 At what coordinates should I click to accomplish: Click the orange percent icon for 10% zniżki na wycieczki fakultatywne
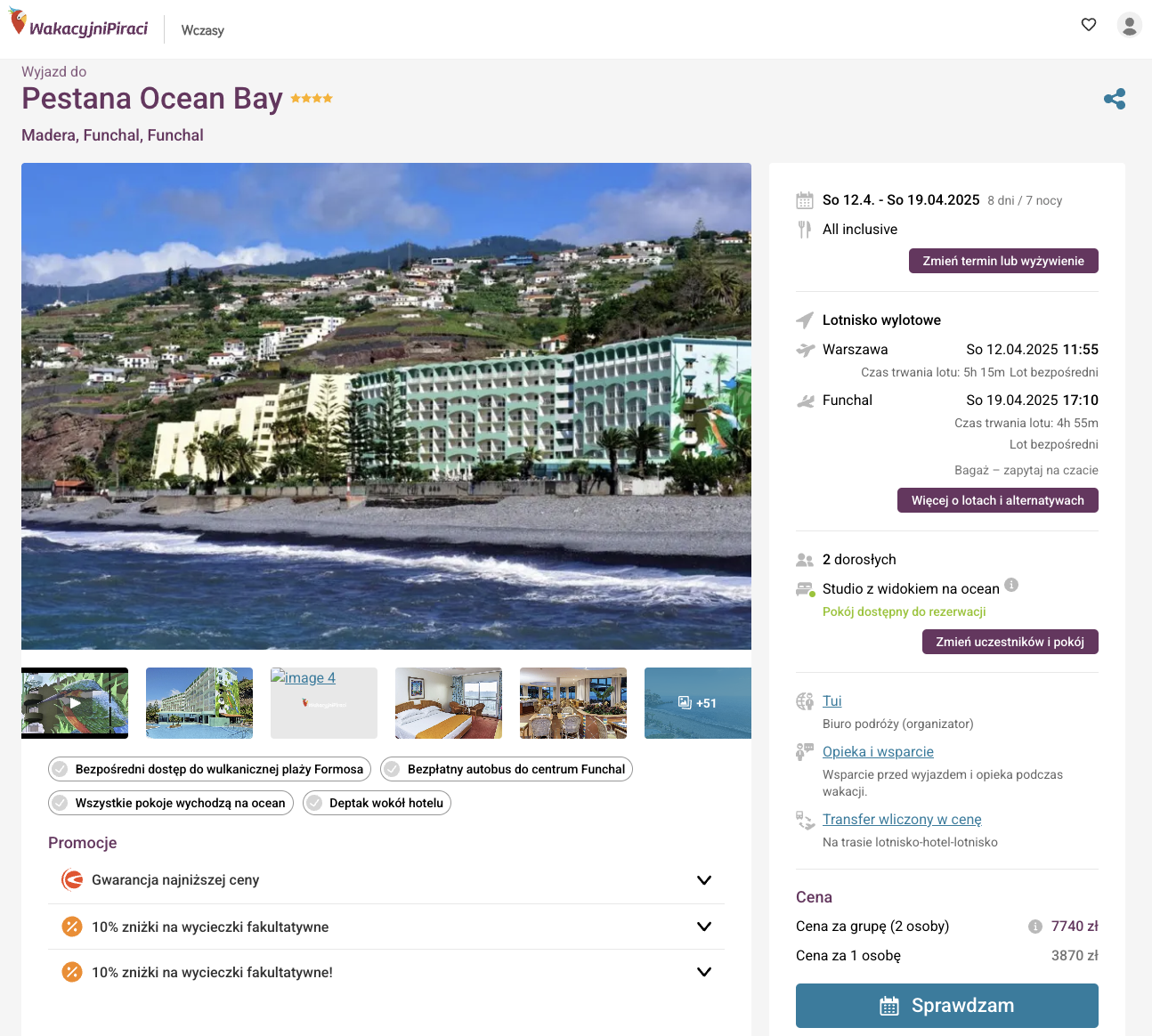click(x=72, y=927)
